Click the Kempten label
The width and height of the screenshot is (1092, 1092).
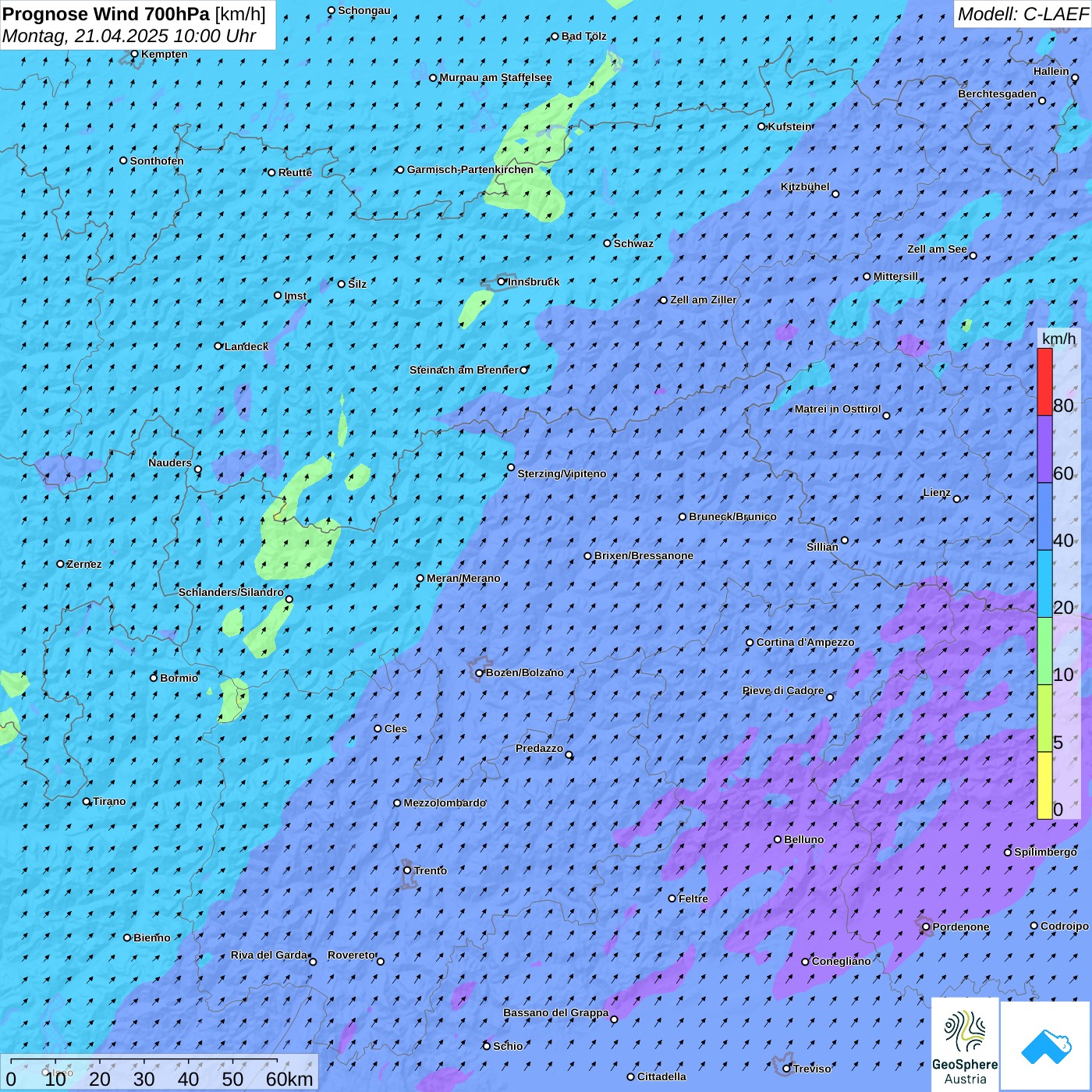coord(164,54)
